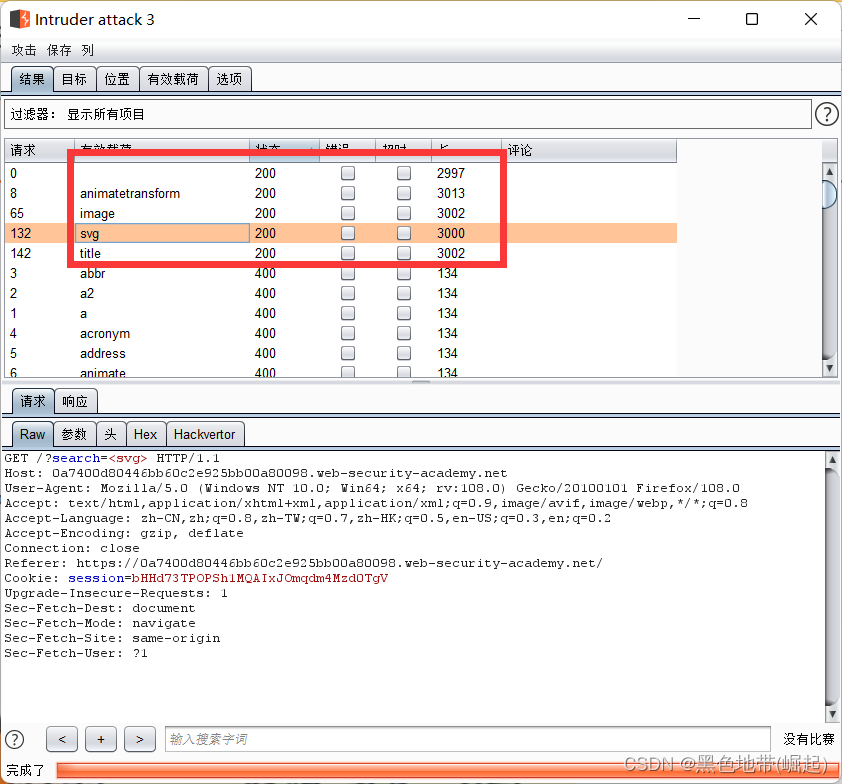The height and width of the screenshot is (784, 842).
Task: Go to previous search match with the < button
Action: (x=62, y=739)
